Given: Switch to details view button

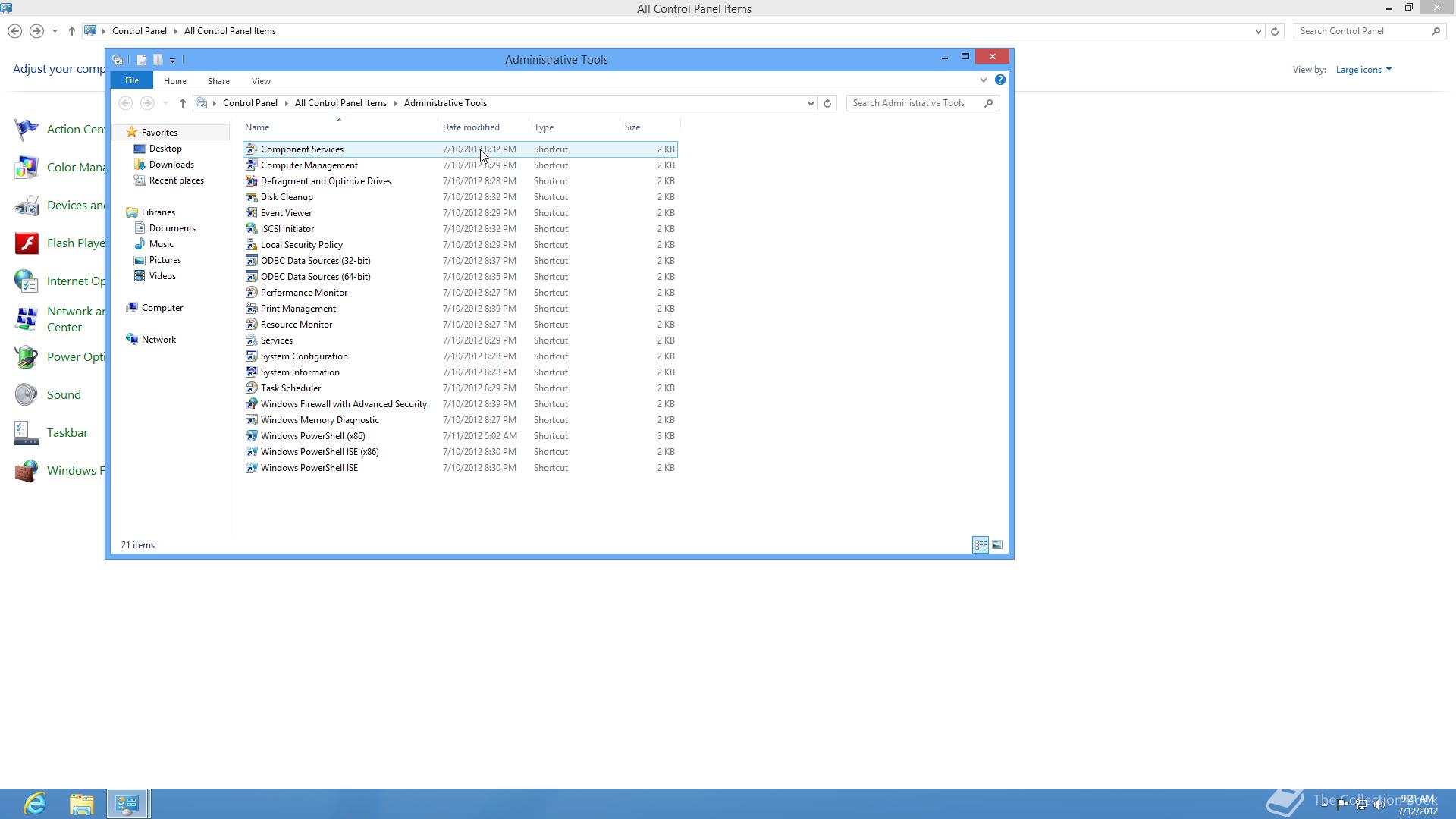Looking at the screenshot, I should coord(980,545).
